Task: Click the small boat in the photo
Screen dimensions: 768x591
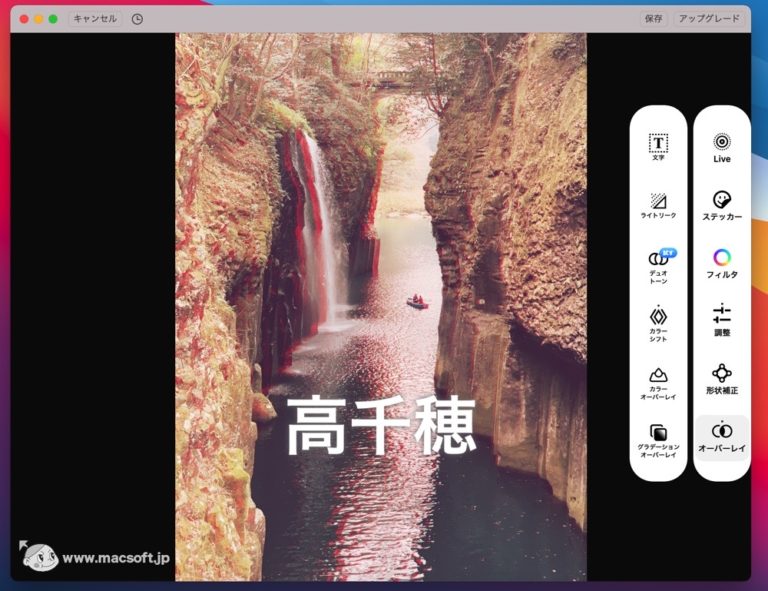Action: point(417,301)
